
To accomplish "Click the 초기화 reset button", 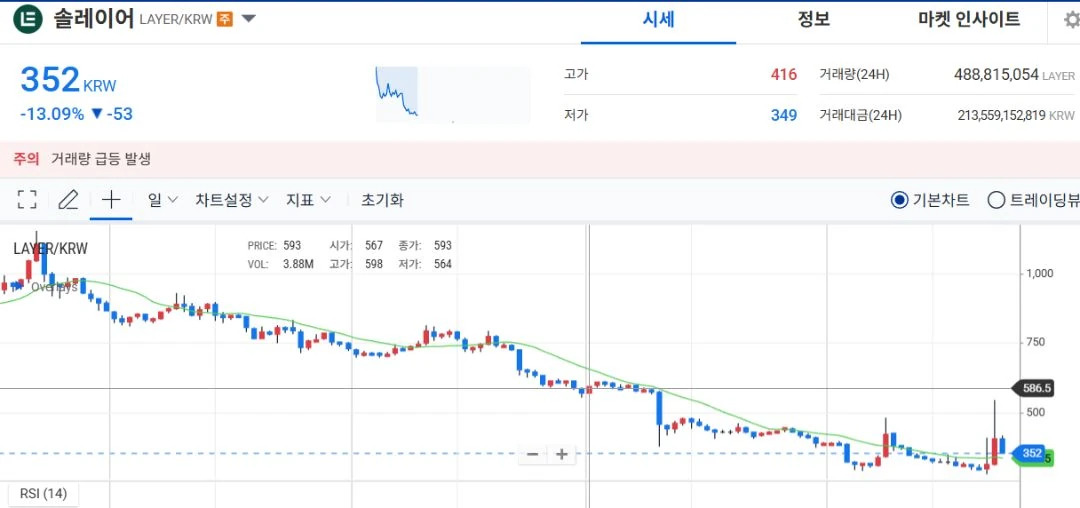I will click(382, 200).
